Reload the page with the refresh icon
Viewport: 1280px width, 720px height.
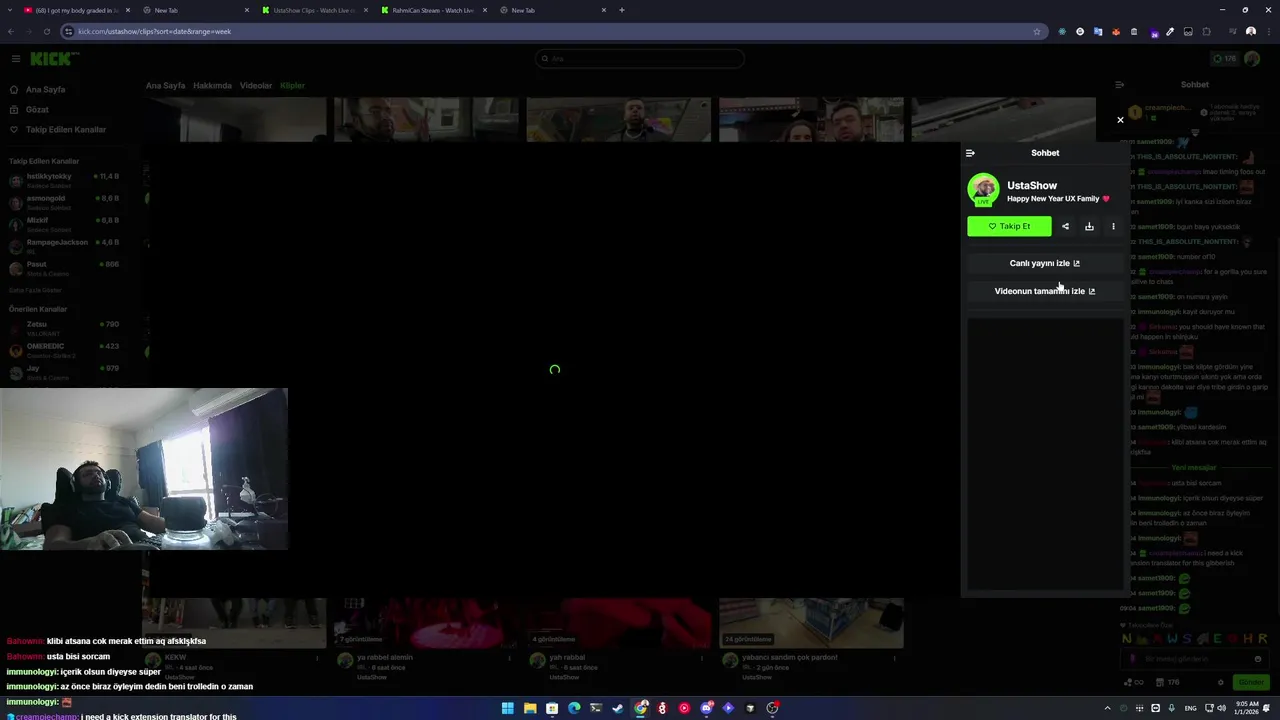point(46,31)
